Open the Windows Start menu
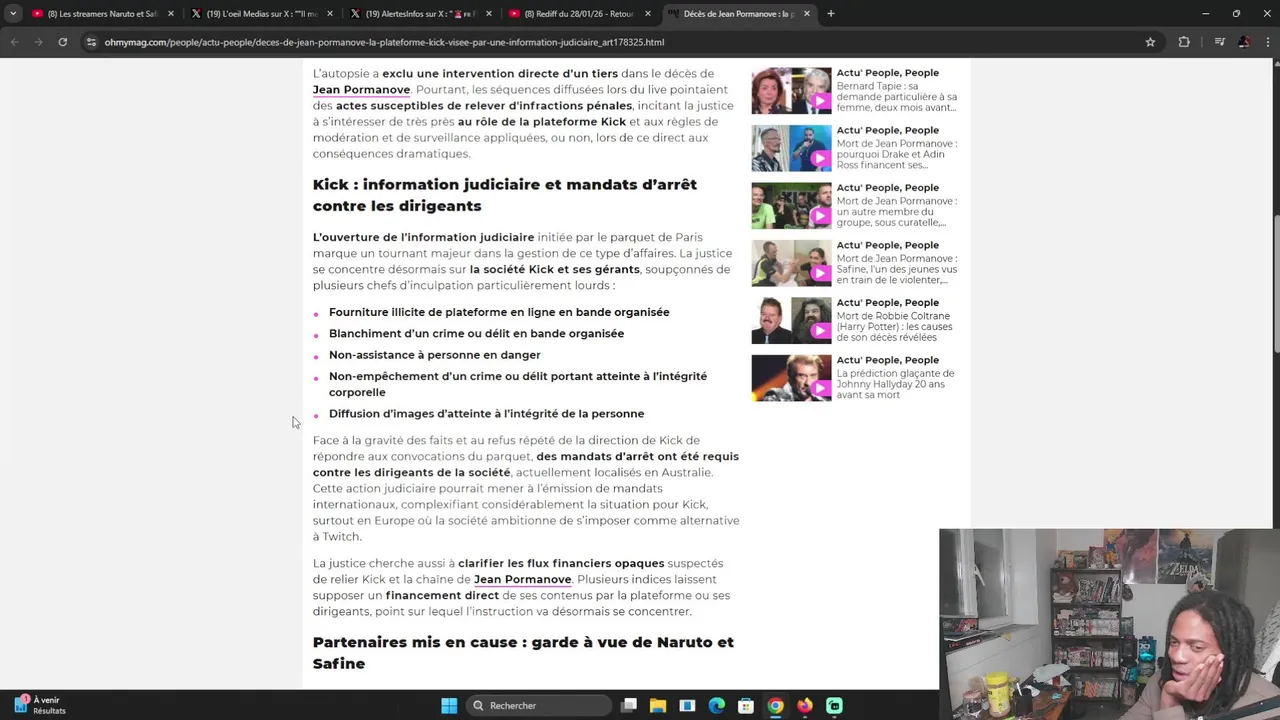1280x720 pixels. tap(449, 706)
